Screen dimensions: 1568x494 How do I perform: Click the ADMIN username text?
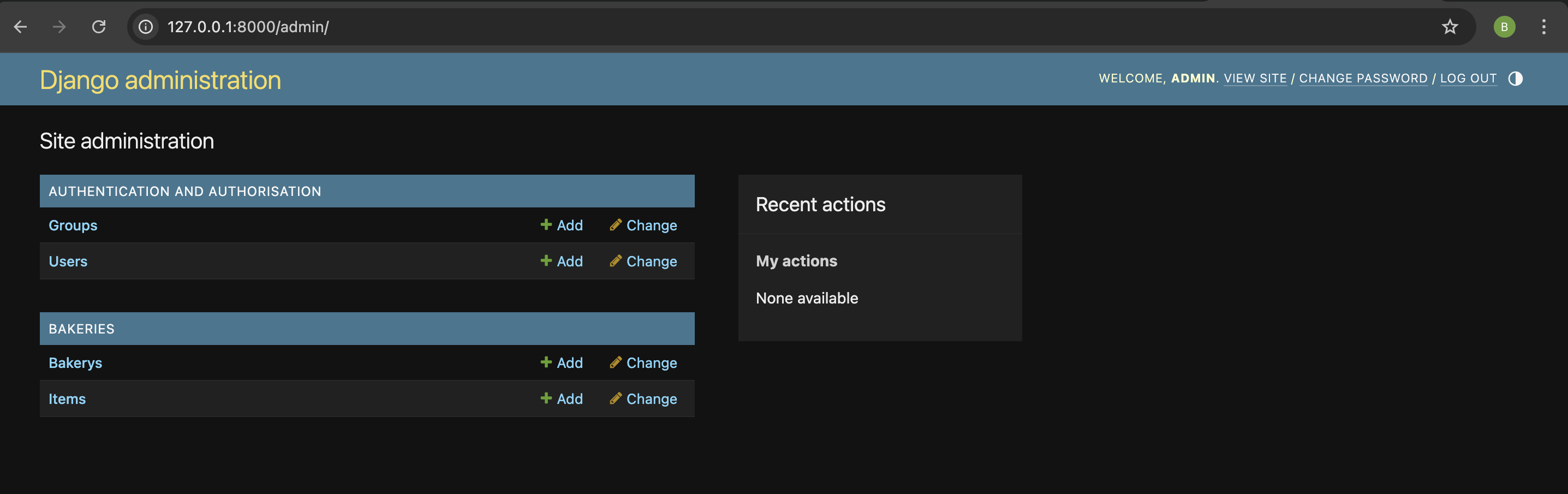pyautogui.click(x=1193, y=79)
